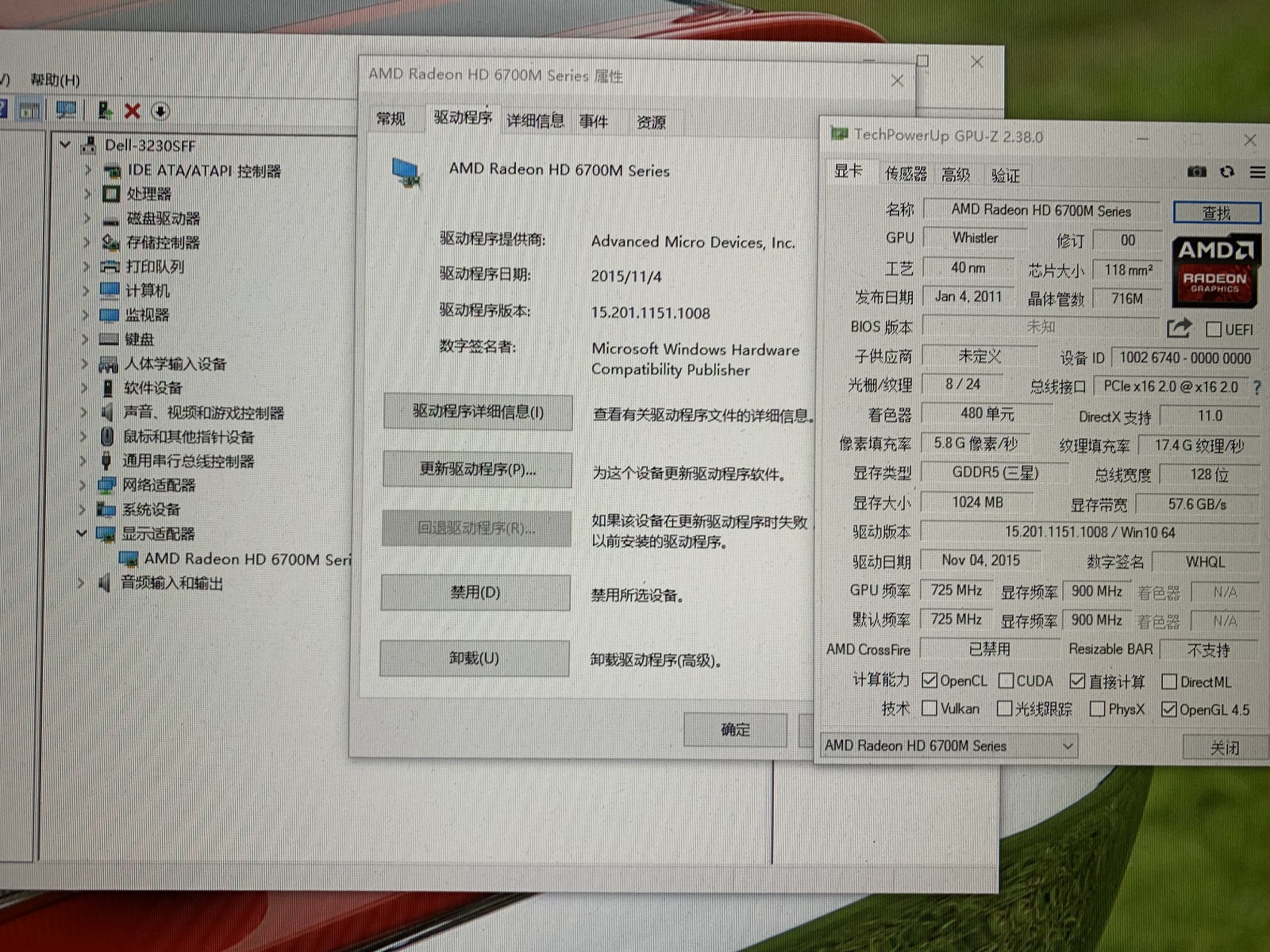Toggle the CUDA checkbox

(1006, 681)
